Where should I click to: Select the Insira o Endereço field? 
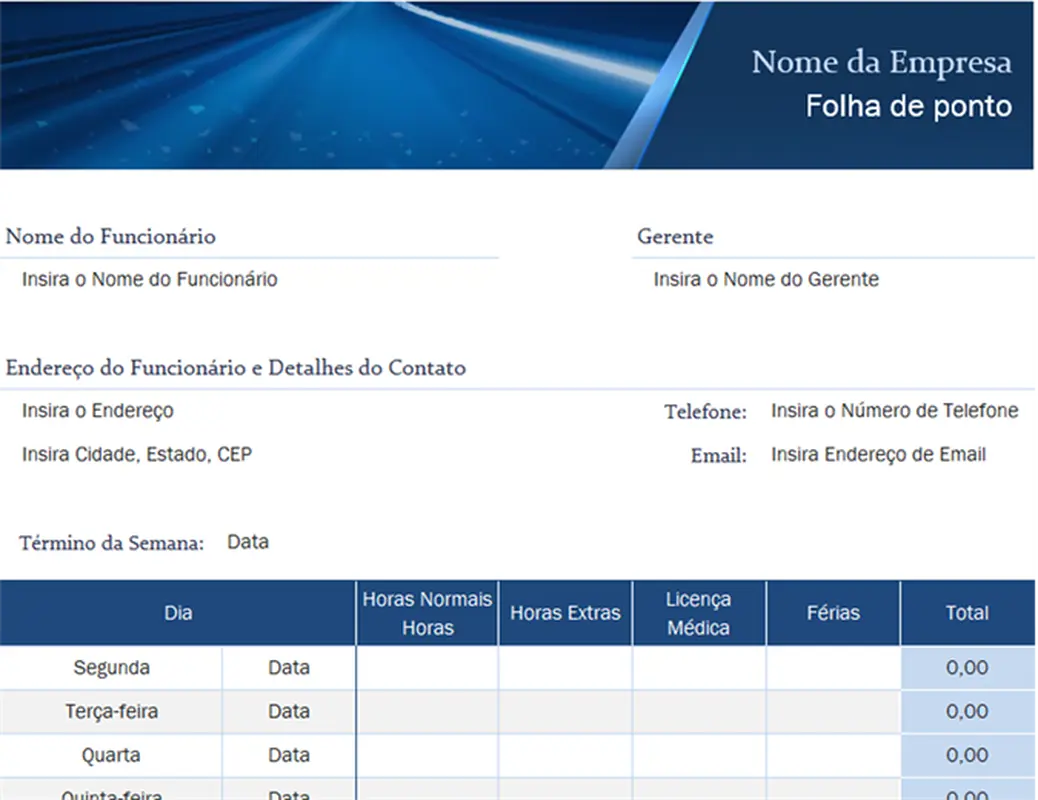coord(96,410)
